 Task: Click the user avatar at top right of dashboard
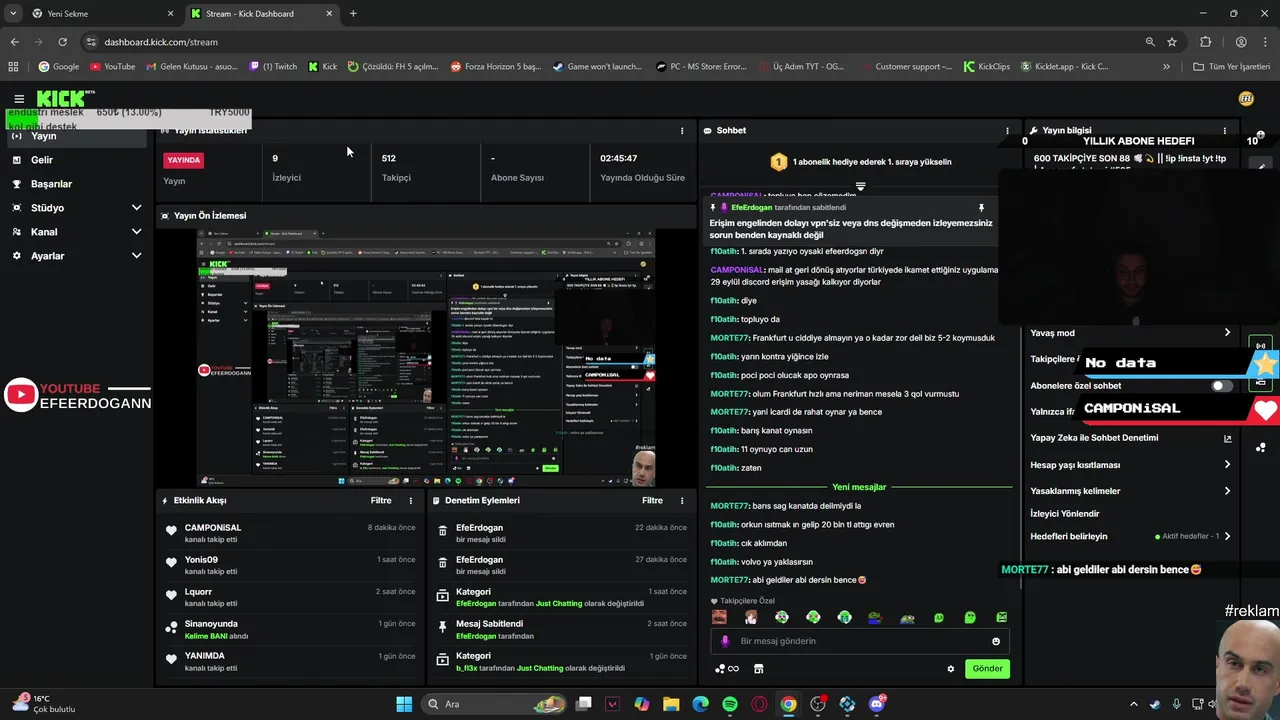(1246, 98)
